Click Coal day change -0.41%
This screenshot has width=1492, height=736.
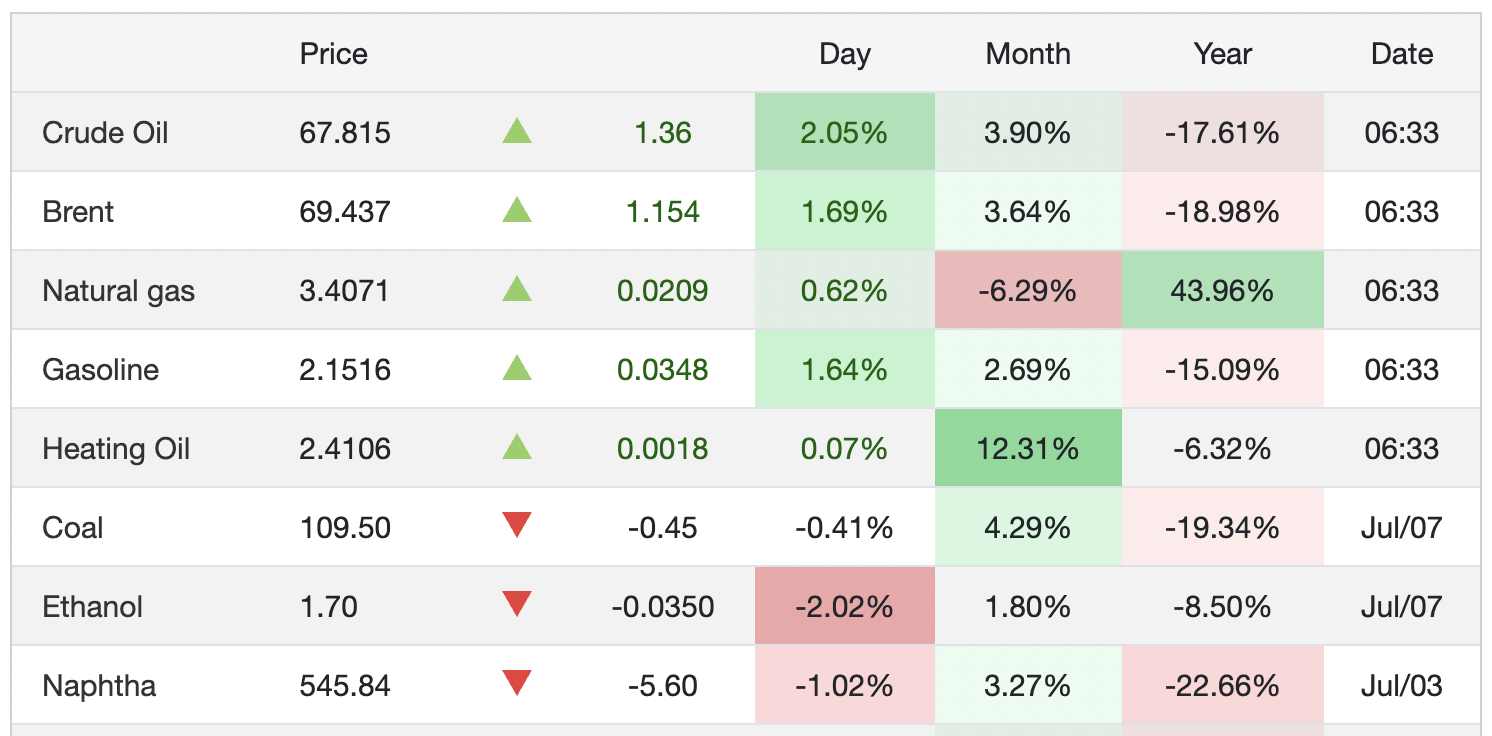pos(845,527)
